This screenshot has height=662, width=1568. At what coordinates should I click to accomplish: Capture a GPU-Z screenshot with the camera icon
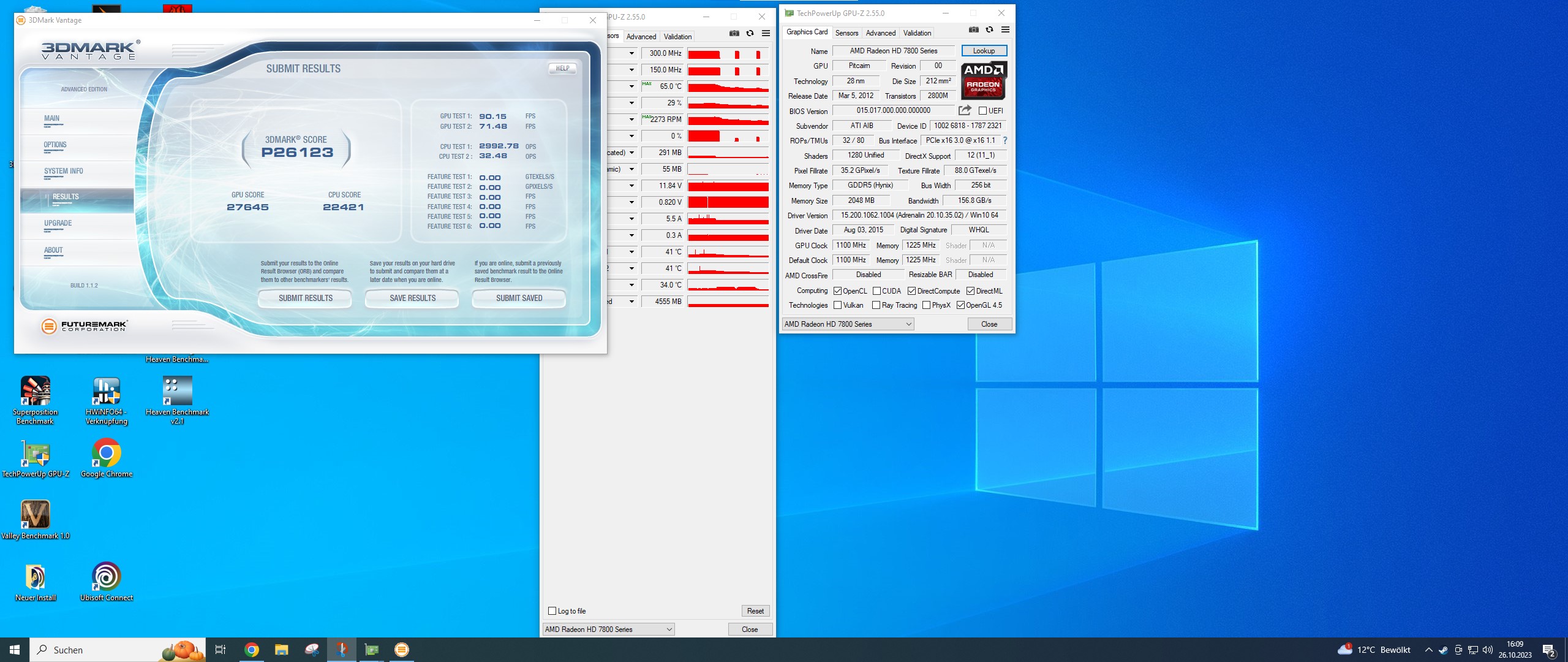[973, 29]
